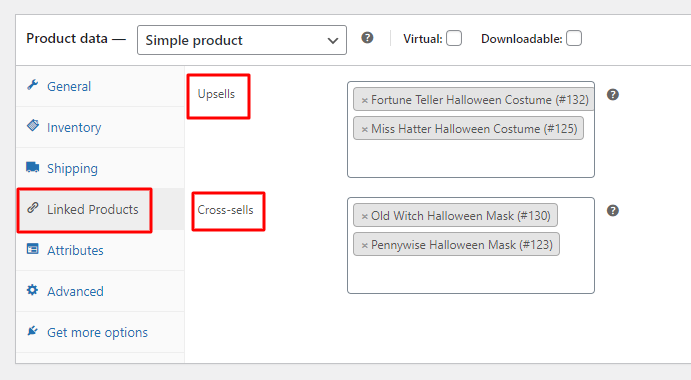Select the Linked Products tab
The width and height of the screenshot is (691, 380).
point(100,209)
